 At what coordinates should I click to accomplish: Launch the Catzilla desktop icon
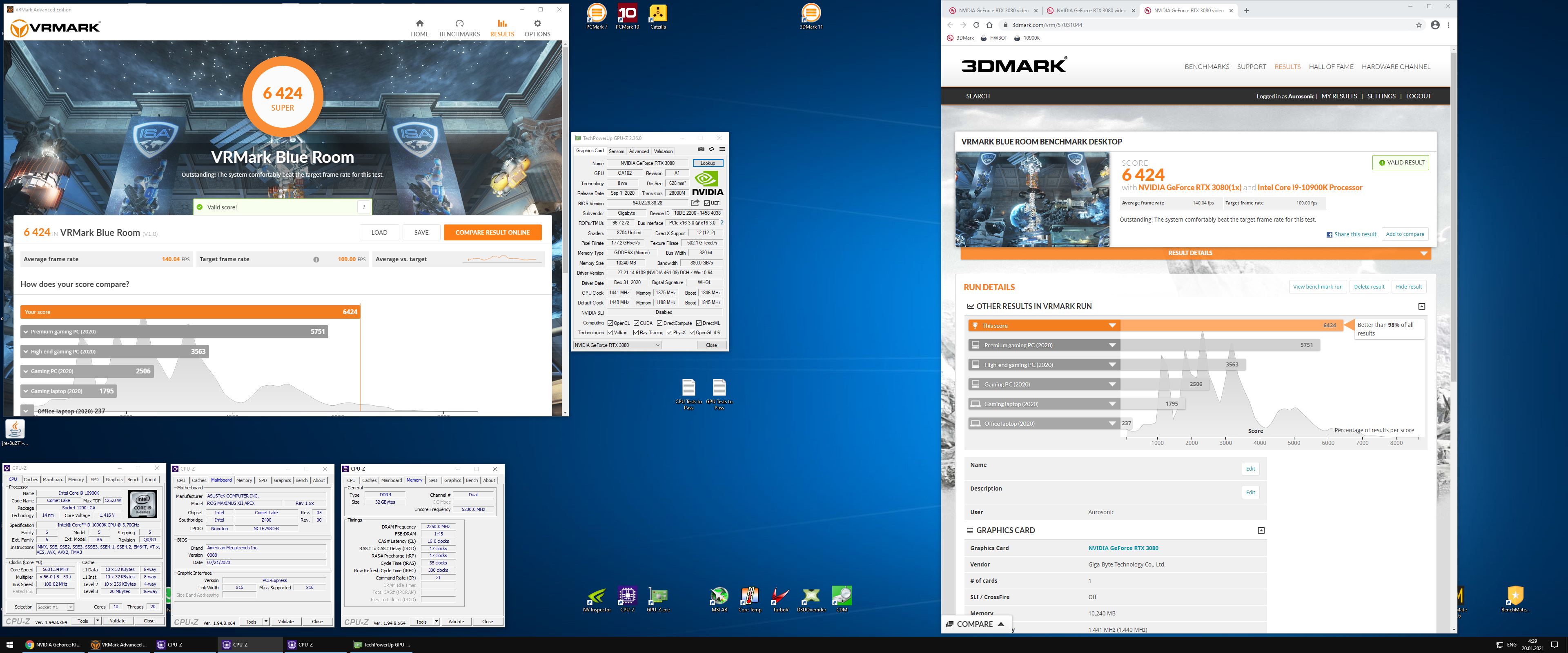[x=658, y=16]
